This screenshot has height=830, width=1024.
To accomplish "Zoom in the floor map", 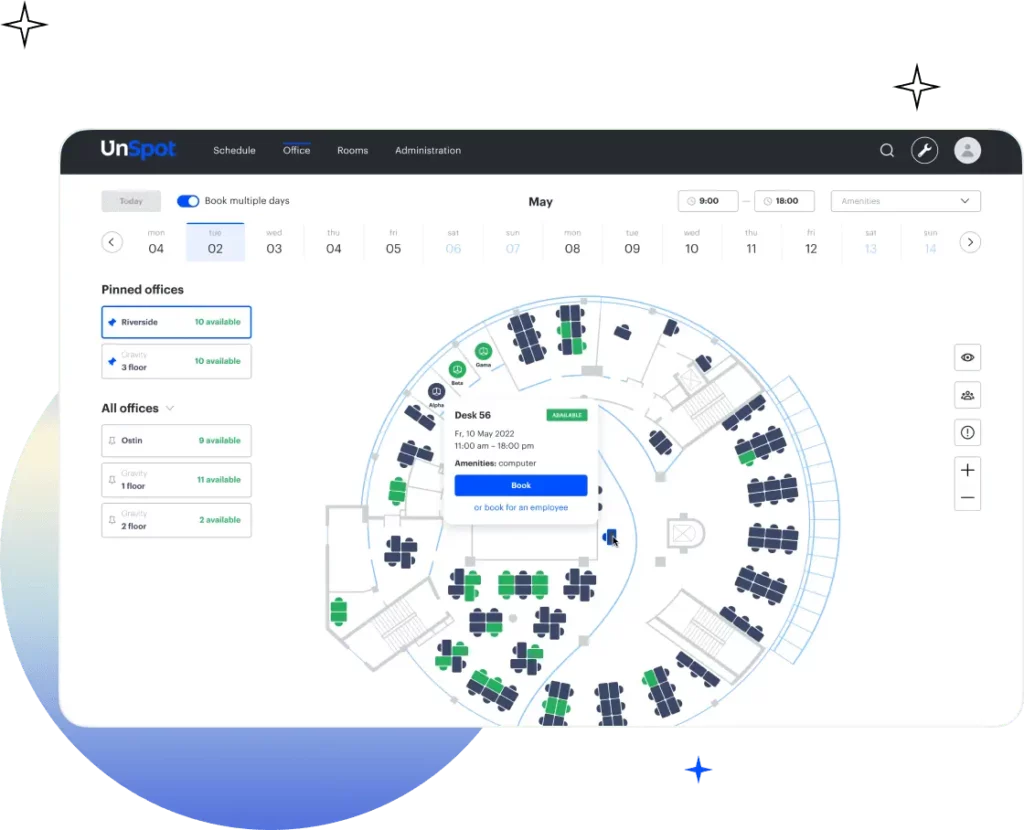I will [967, 470].
